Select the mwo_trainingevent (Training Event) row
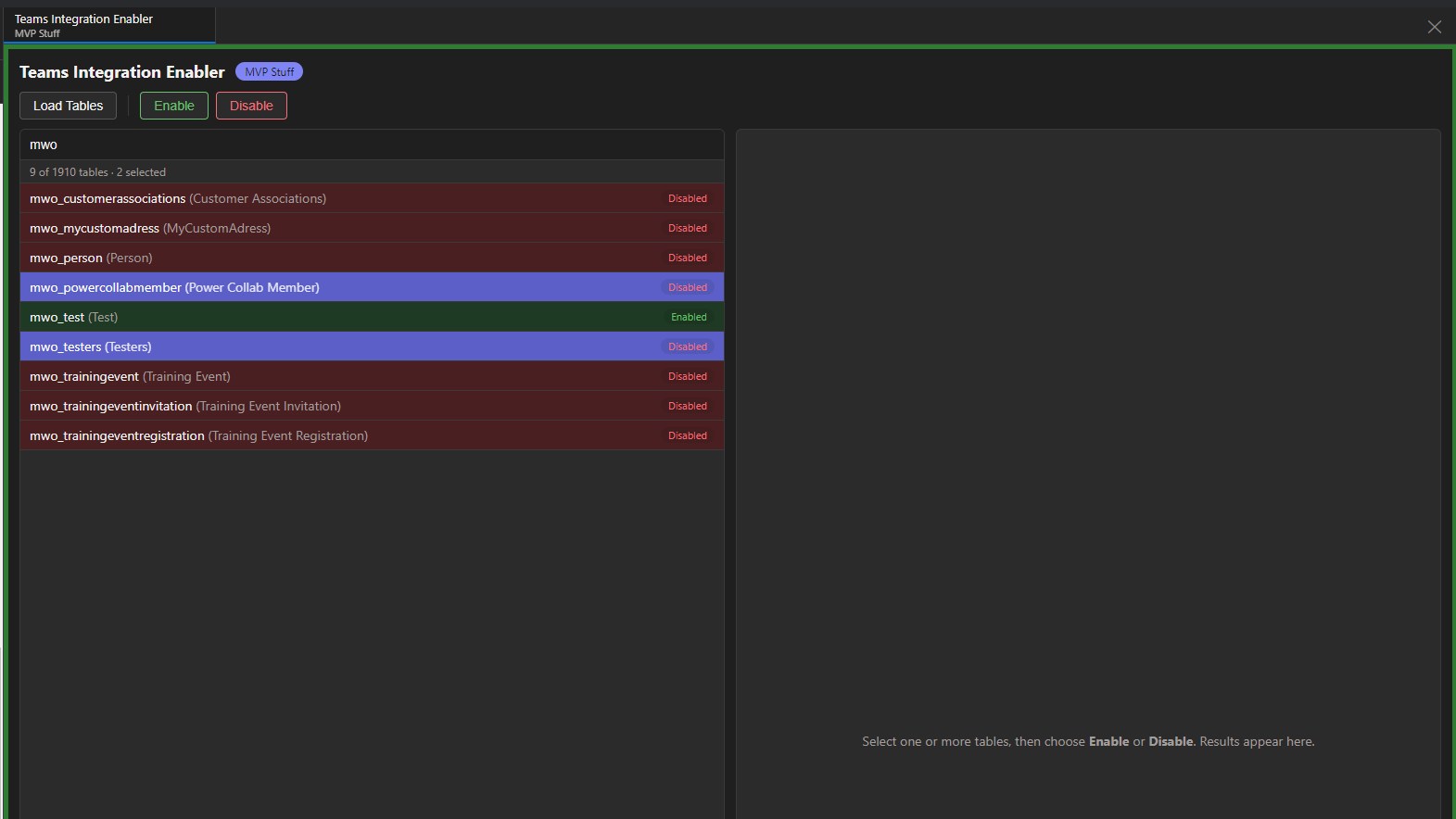 coord(372,376)
